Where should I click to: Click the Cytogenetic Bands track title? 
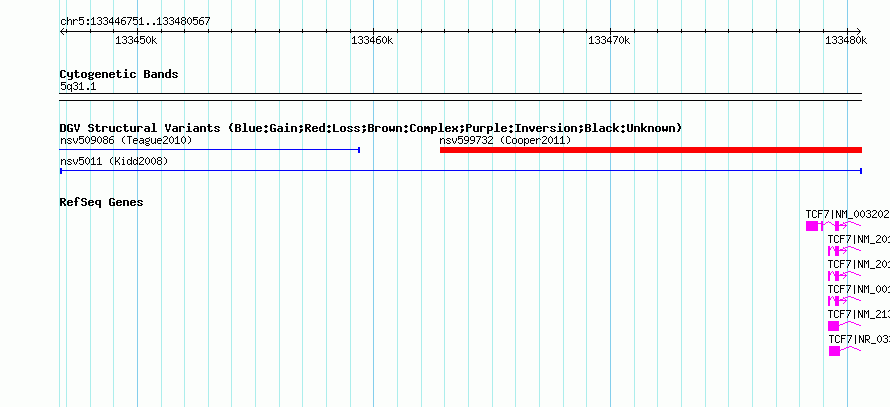[119, 74]
